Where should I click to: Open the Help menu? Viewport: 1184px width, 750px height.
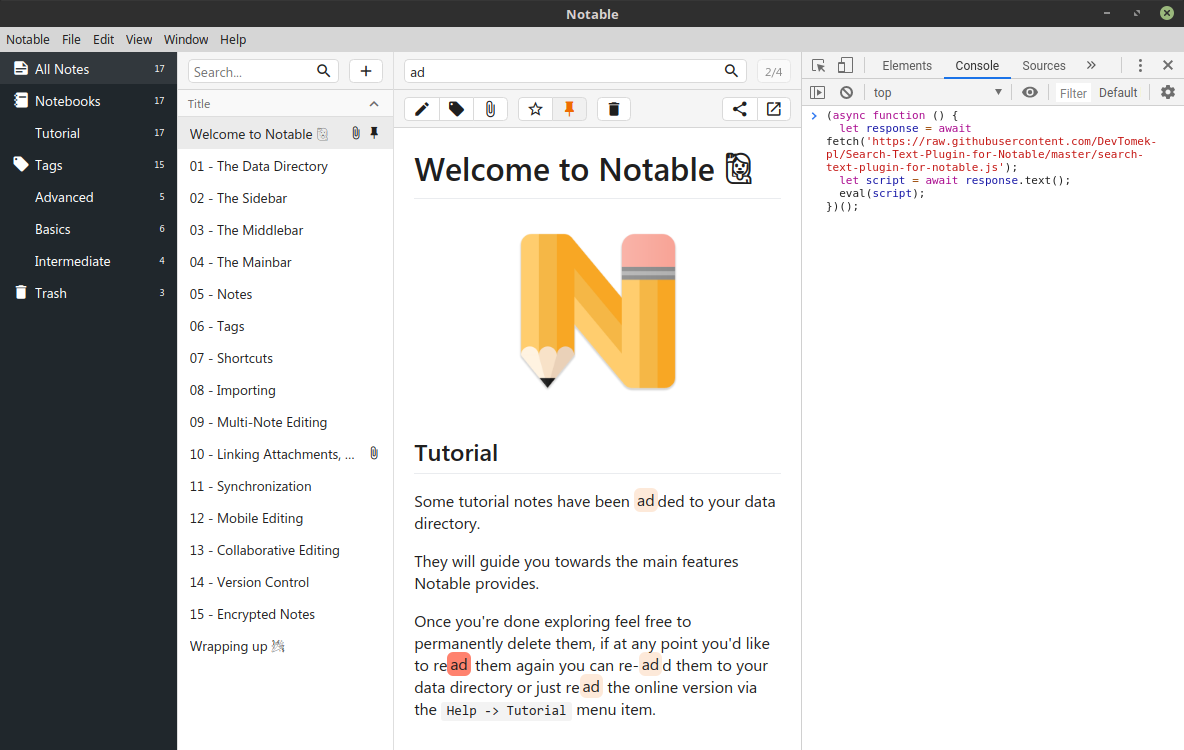[233, 39]
